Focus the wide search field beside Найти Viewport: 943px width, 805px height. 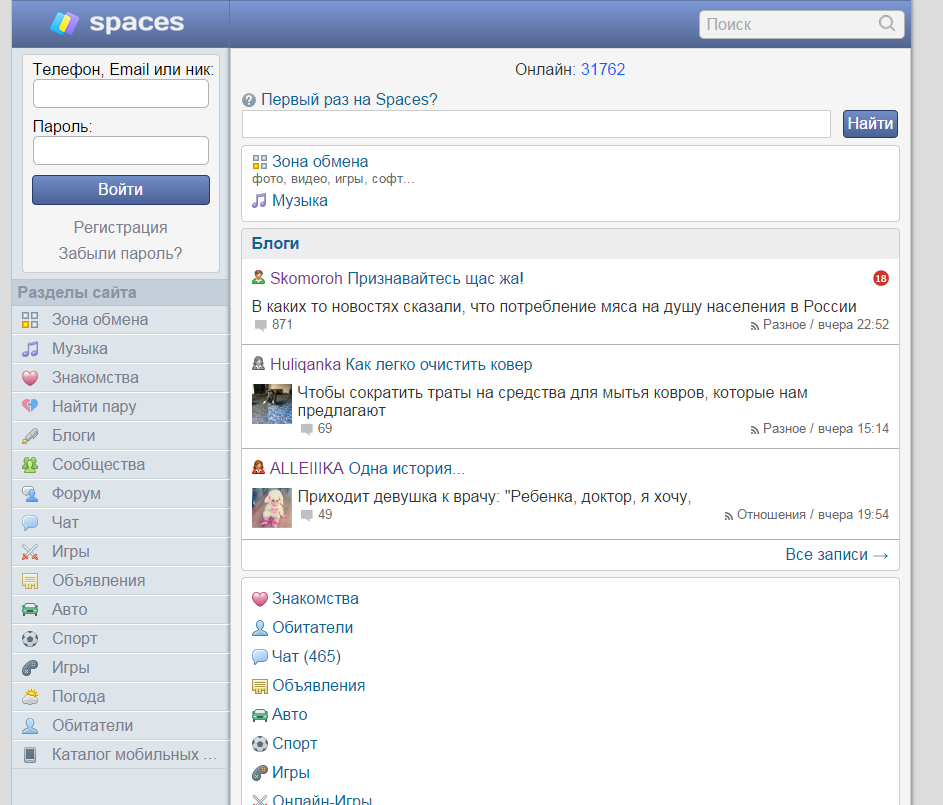(536, 124)
